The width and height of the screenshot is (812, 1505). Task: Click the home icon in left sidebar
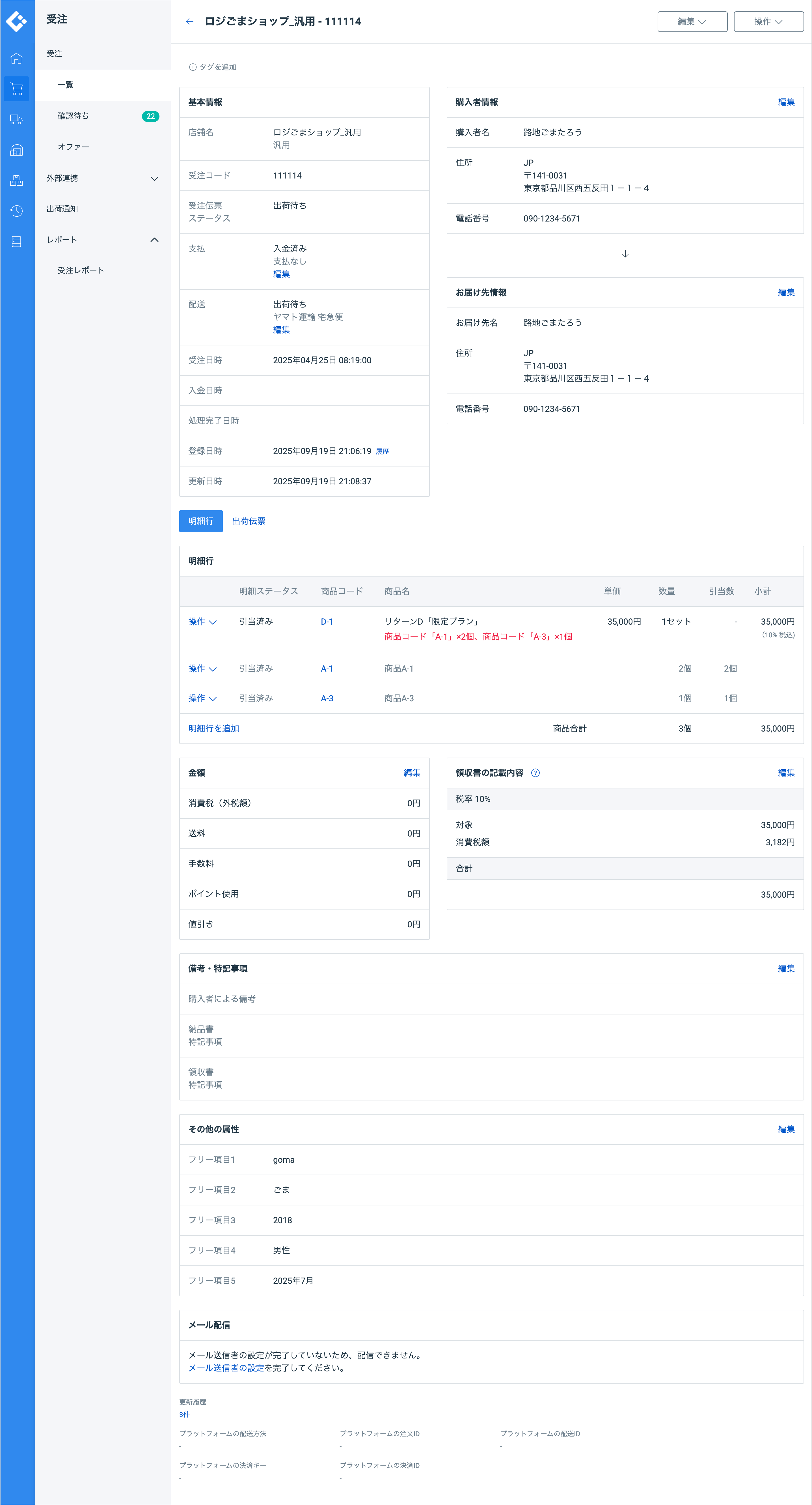tap(16, 59)
